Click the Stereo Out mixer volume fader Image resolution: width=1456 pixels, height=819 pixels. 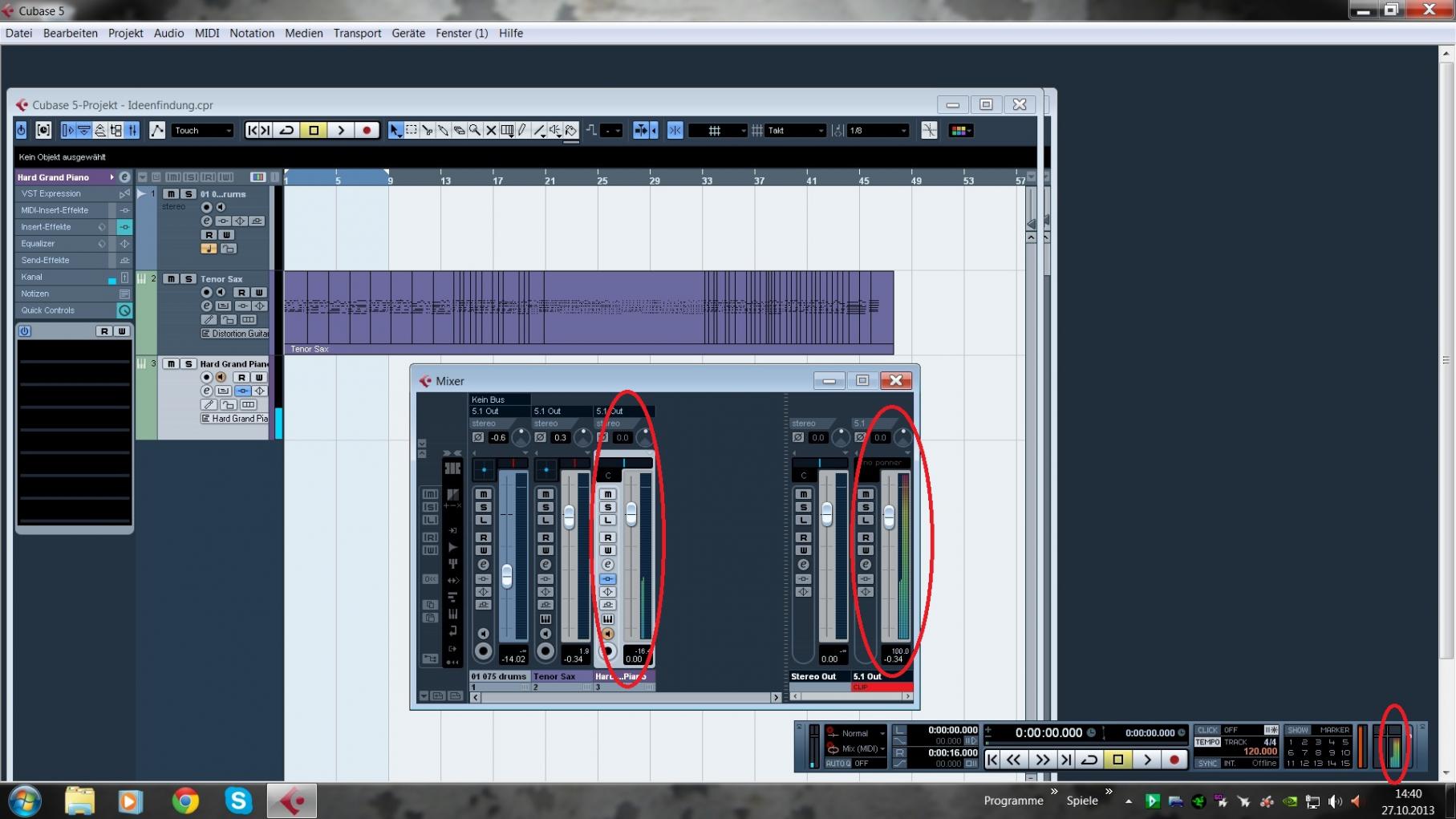click(827, 515)
